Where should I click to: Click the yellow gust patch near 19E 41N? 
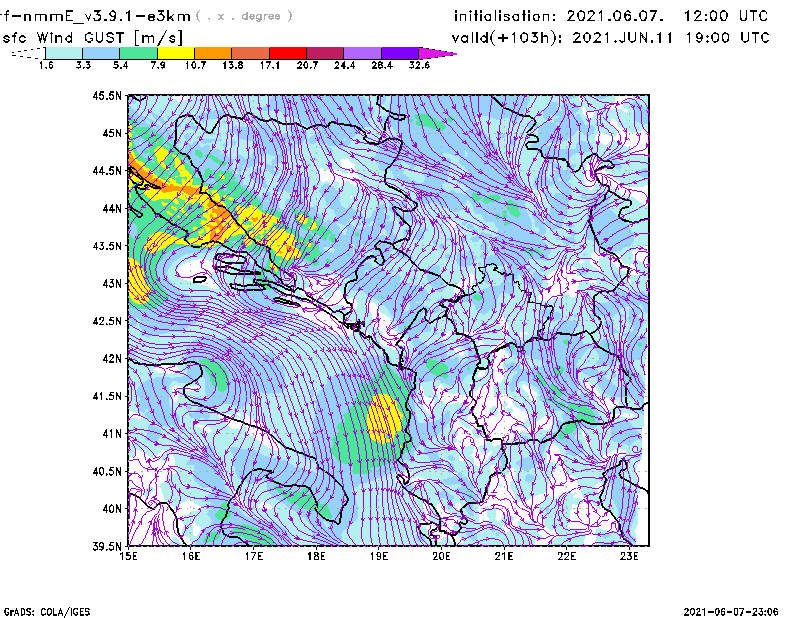383,417
